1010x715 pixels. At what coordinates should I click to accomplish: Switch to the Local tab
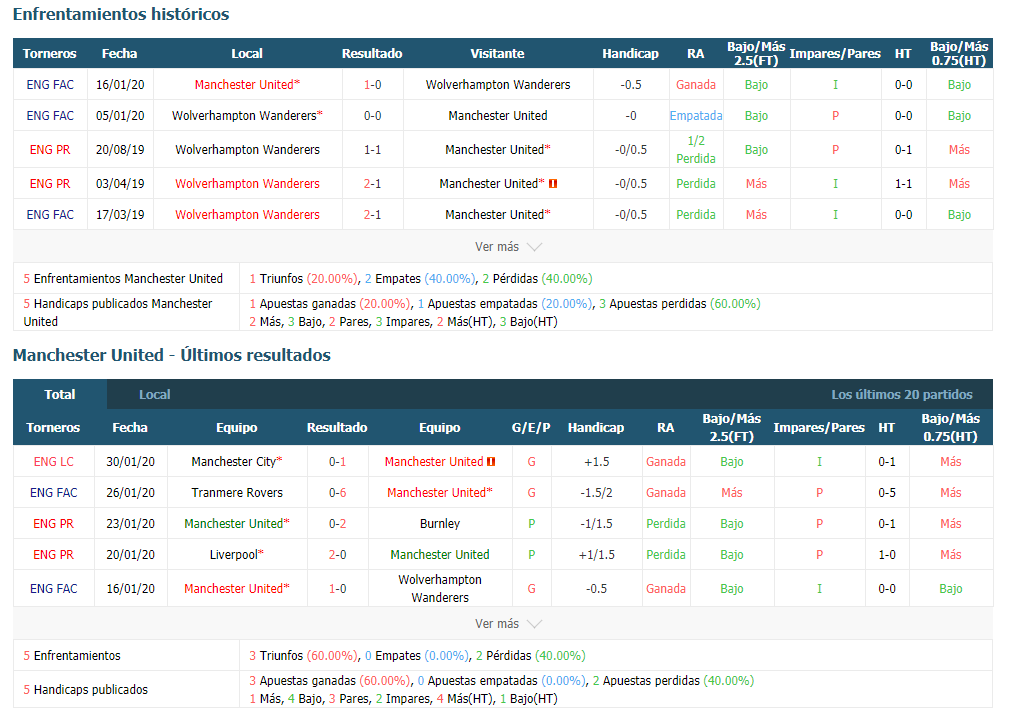(155, 394)
